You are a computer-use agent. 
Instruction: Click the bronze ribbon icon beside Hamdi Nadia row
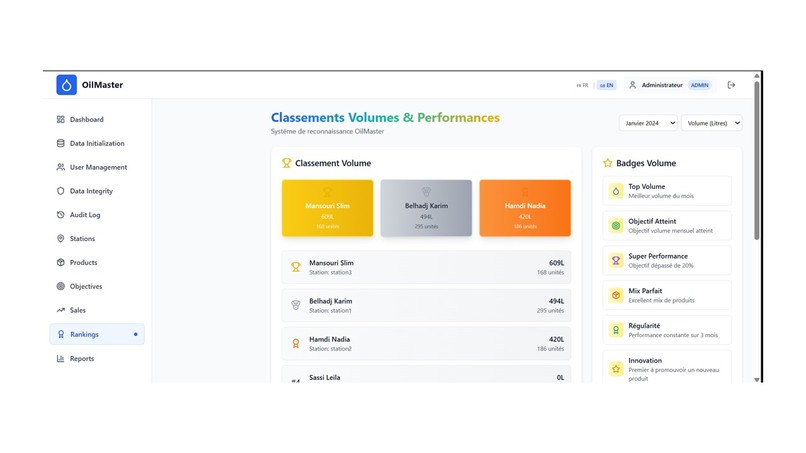click(x=296, y=343)
